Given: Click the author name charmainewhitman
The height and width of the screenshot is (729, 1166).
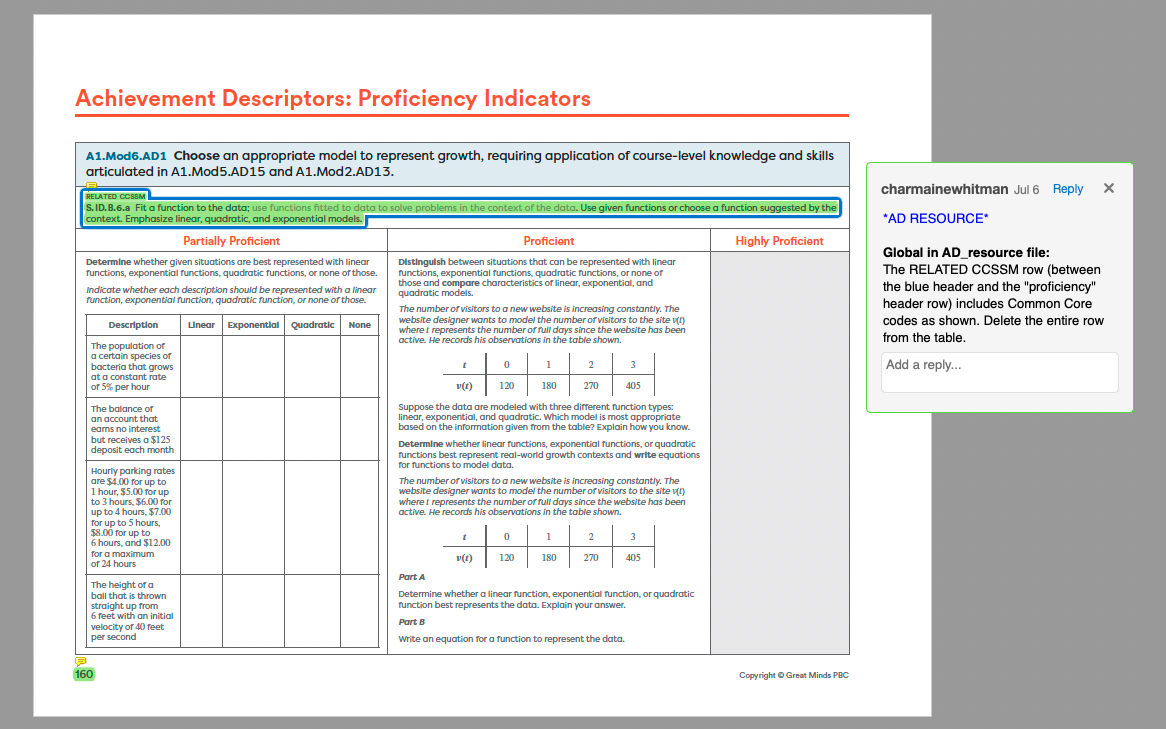Looking at the screenshot, I should pyautogui.click(x=944, y=189).
